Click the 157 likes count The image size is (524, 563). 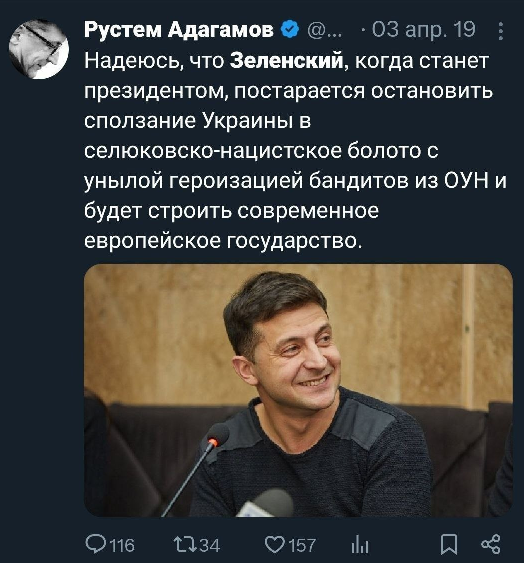point(302,545)
